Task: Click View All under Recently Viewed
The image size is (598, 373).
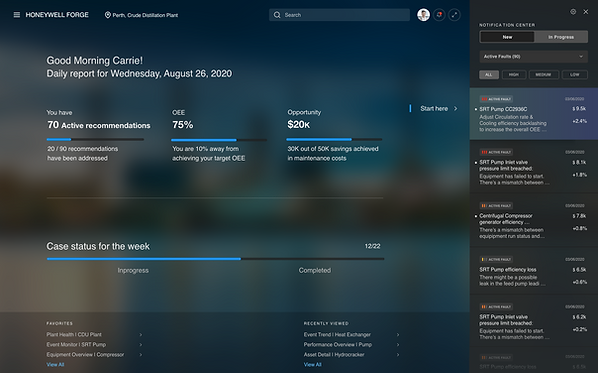Action: point(313,365)
